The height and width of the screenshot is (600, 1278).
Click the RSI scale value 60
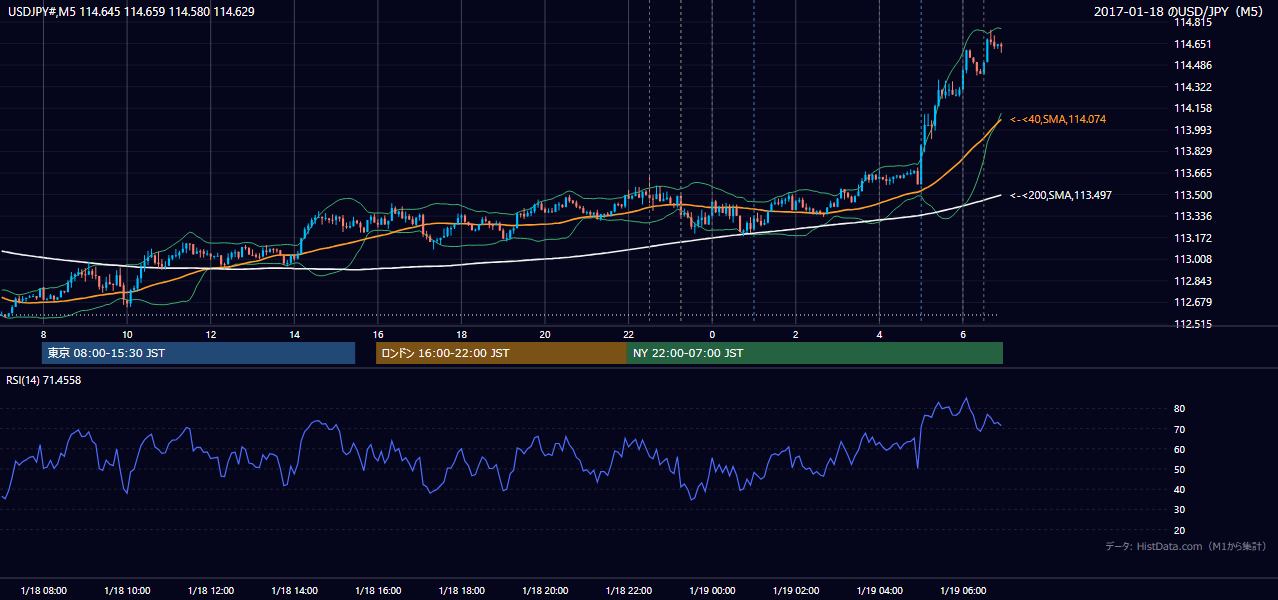point(1180,449)
